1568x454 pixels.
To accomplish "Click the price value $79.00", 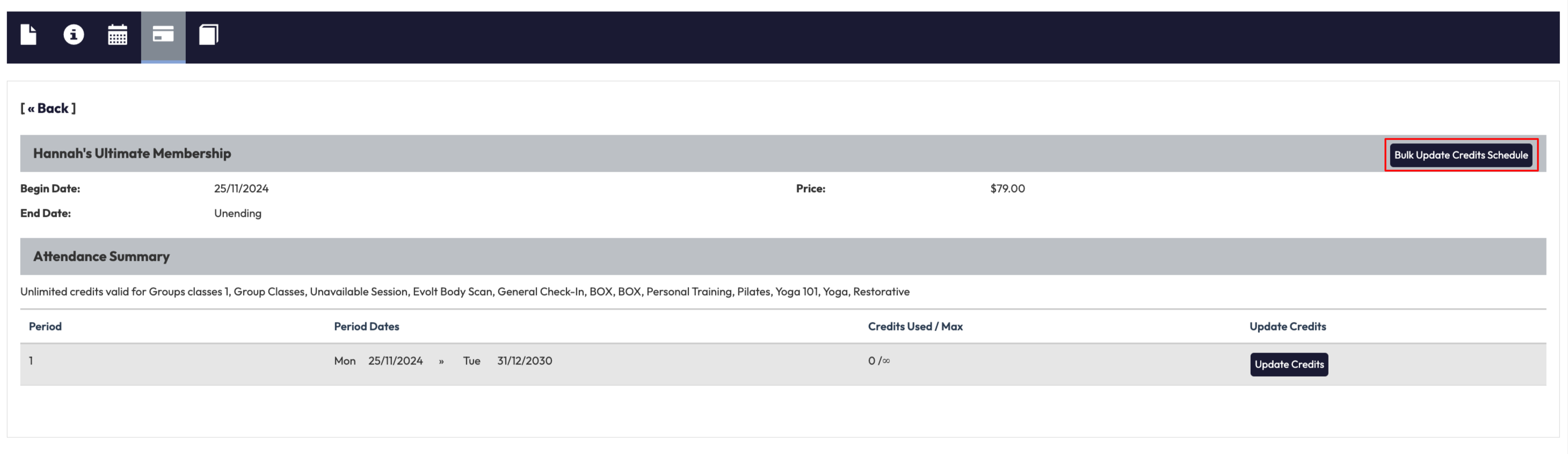I will [1007, 189].
